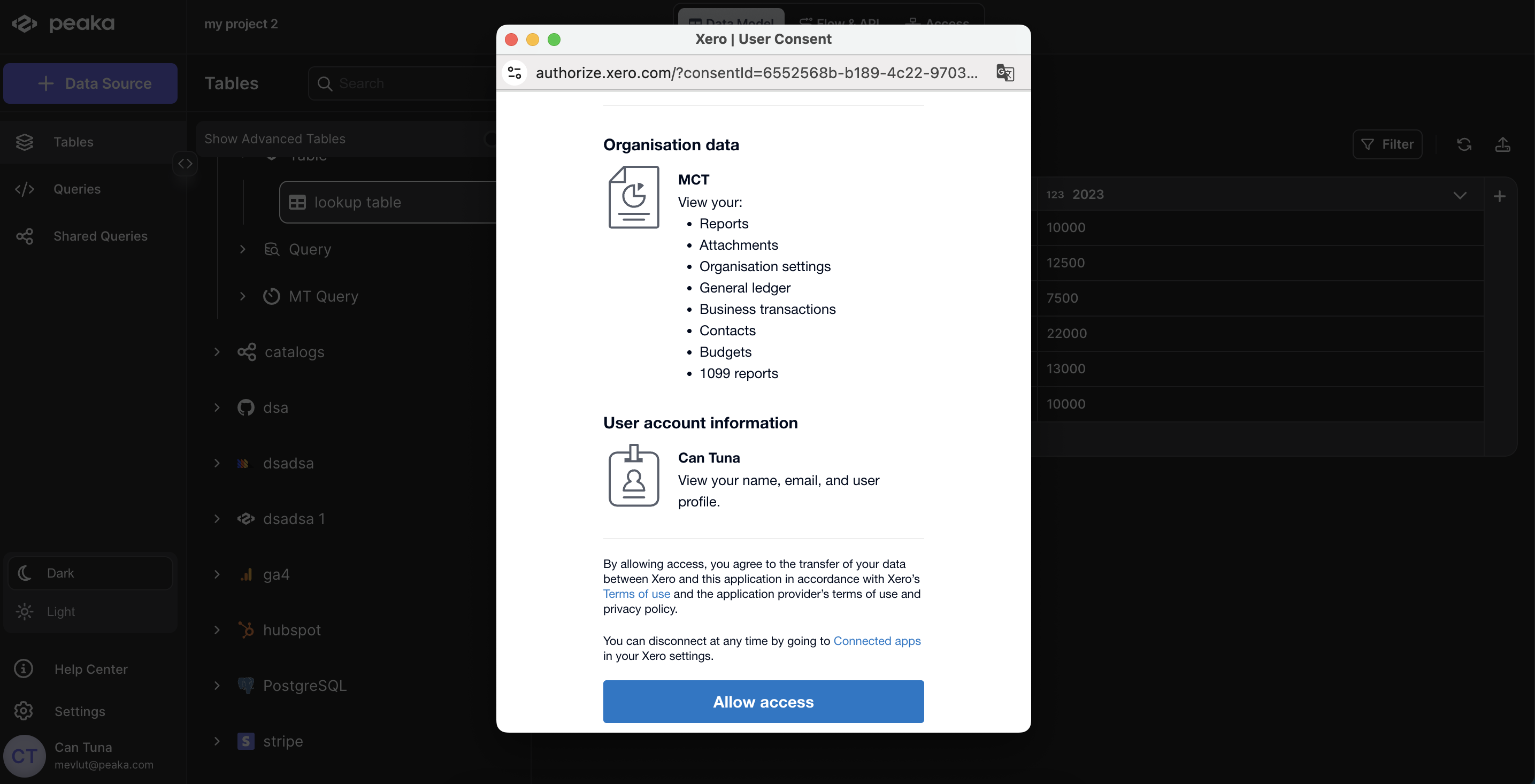The height and width of the screenshot is (784, 1535).
Task: Open Settings gear icon
Action: point(24,711)
